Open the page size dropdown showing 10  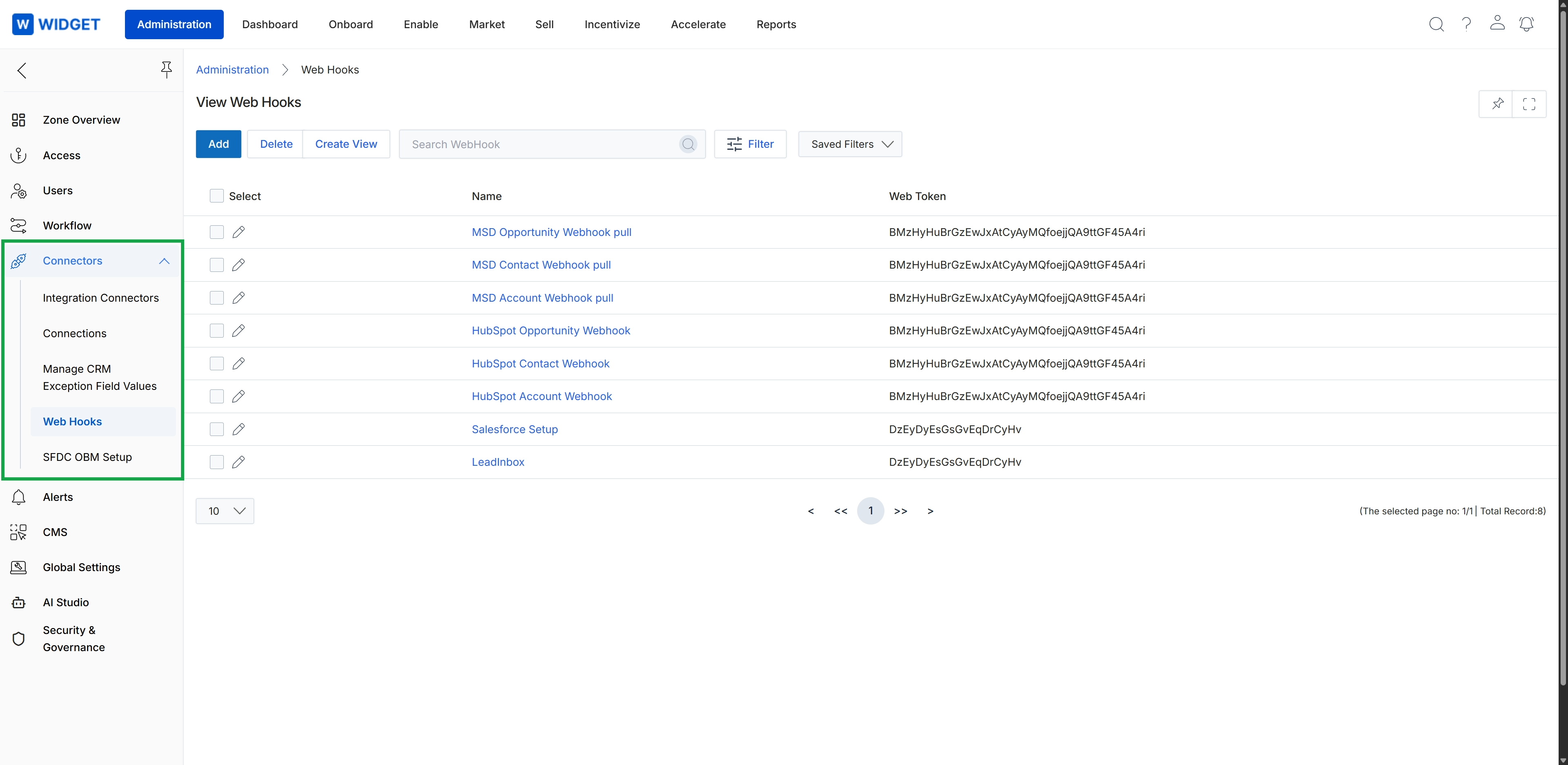pos(225,511)
